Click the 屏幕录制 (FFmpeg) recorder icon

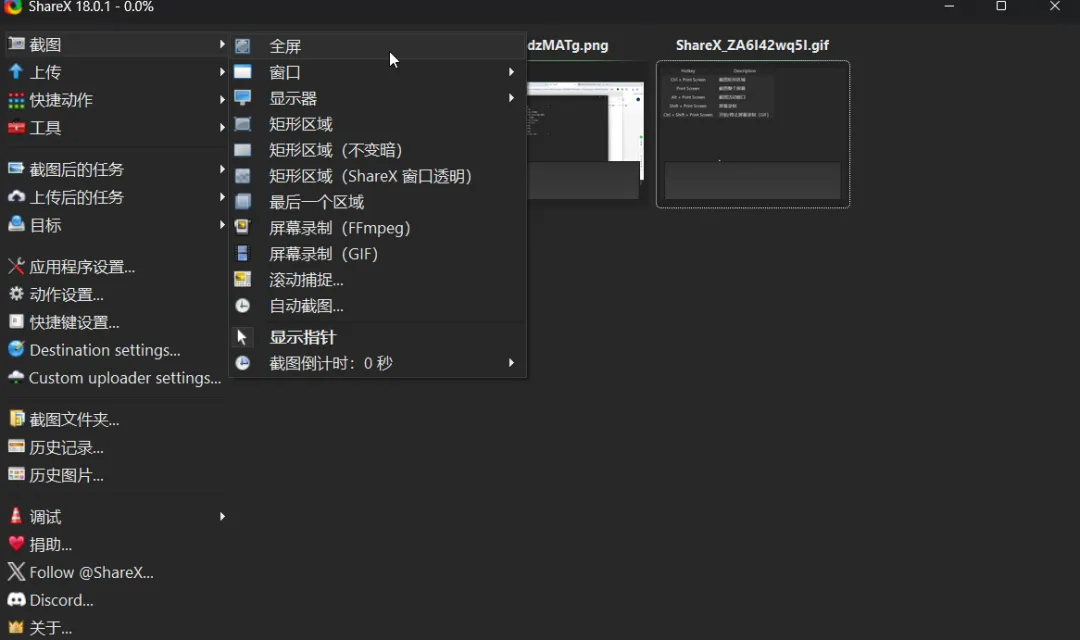tap(242, 227)
